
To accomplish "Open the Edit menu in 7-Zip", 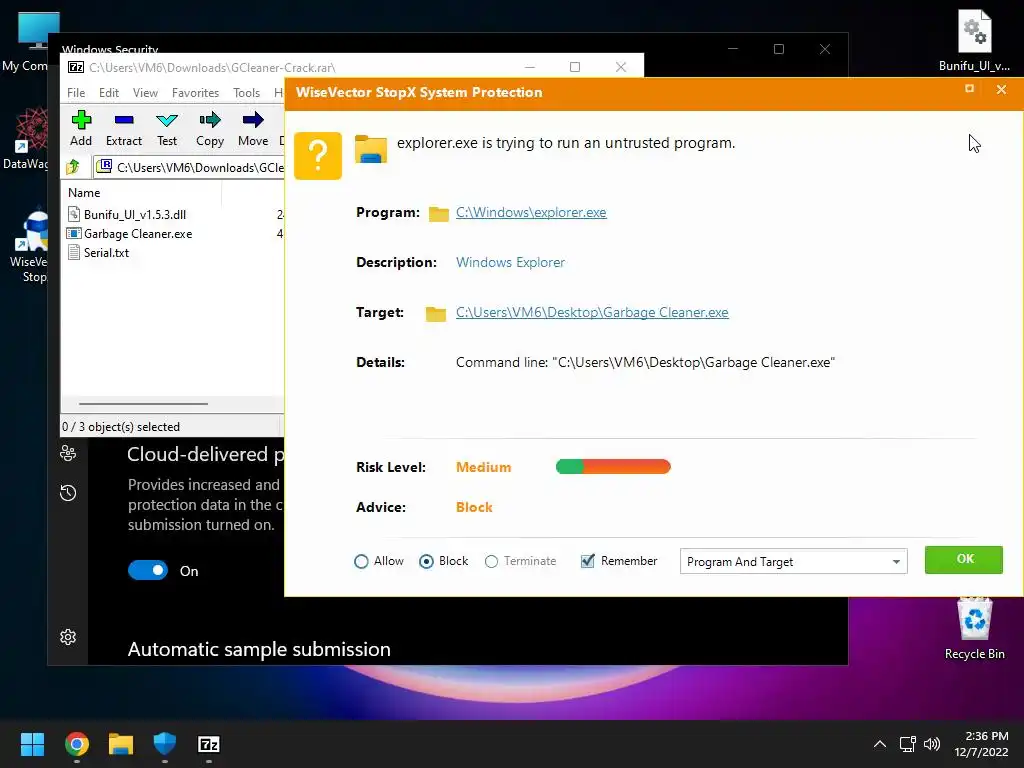I will pos(108,93).
